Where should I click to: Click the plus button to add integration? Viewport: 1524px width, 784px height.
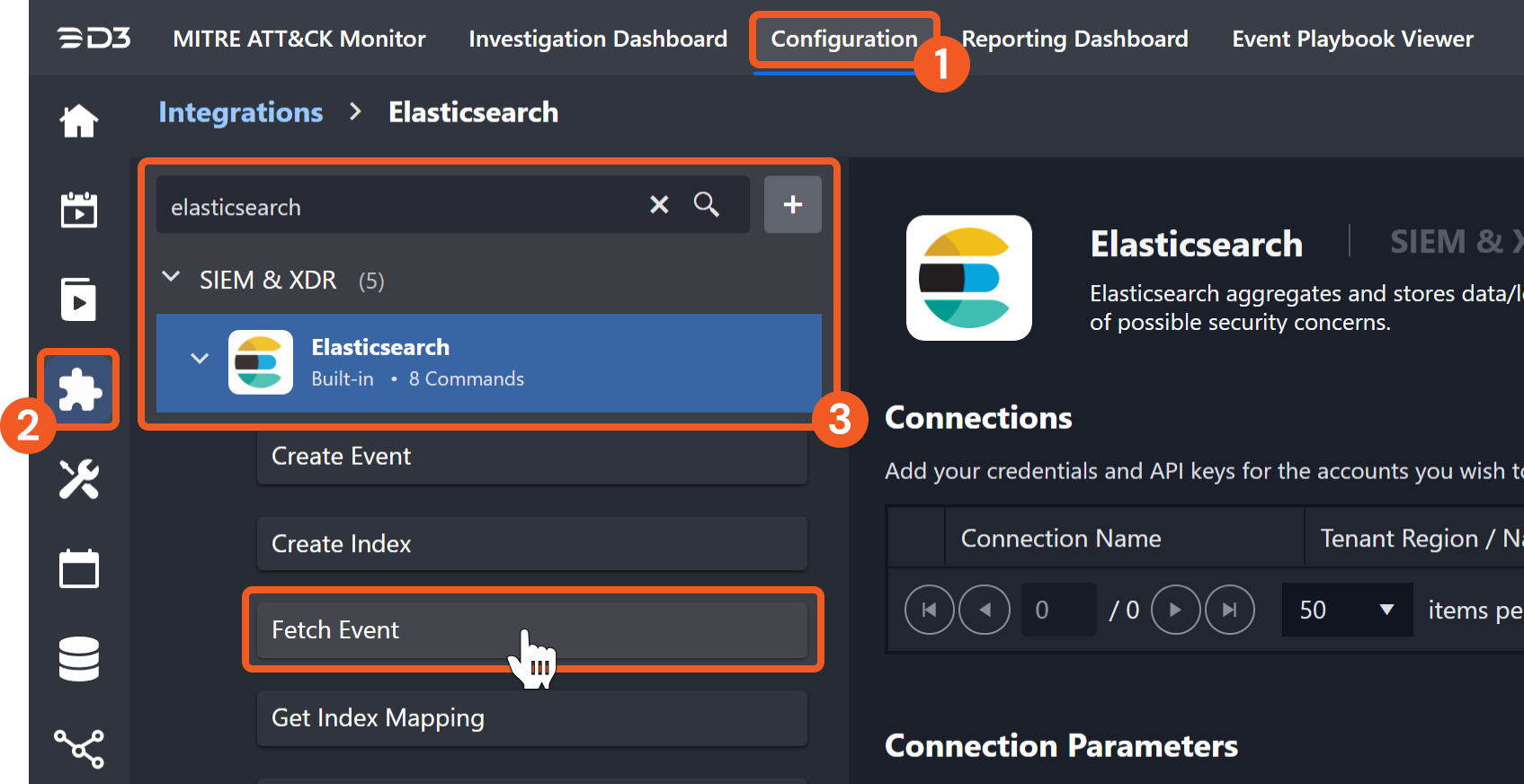pyautogui.click(x=792, y=205)
